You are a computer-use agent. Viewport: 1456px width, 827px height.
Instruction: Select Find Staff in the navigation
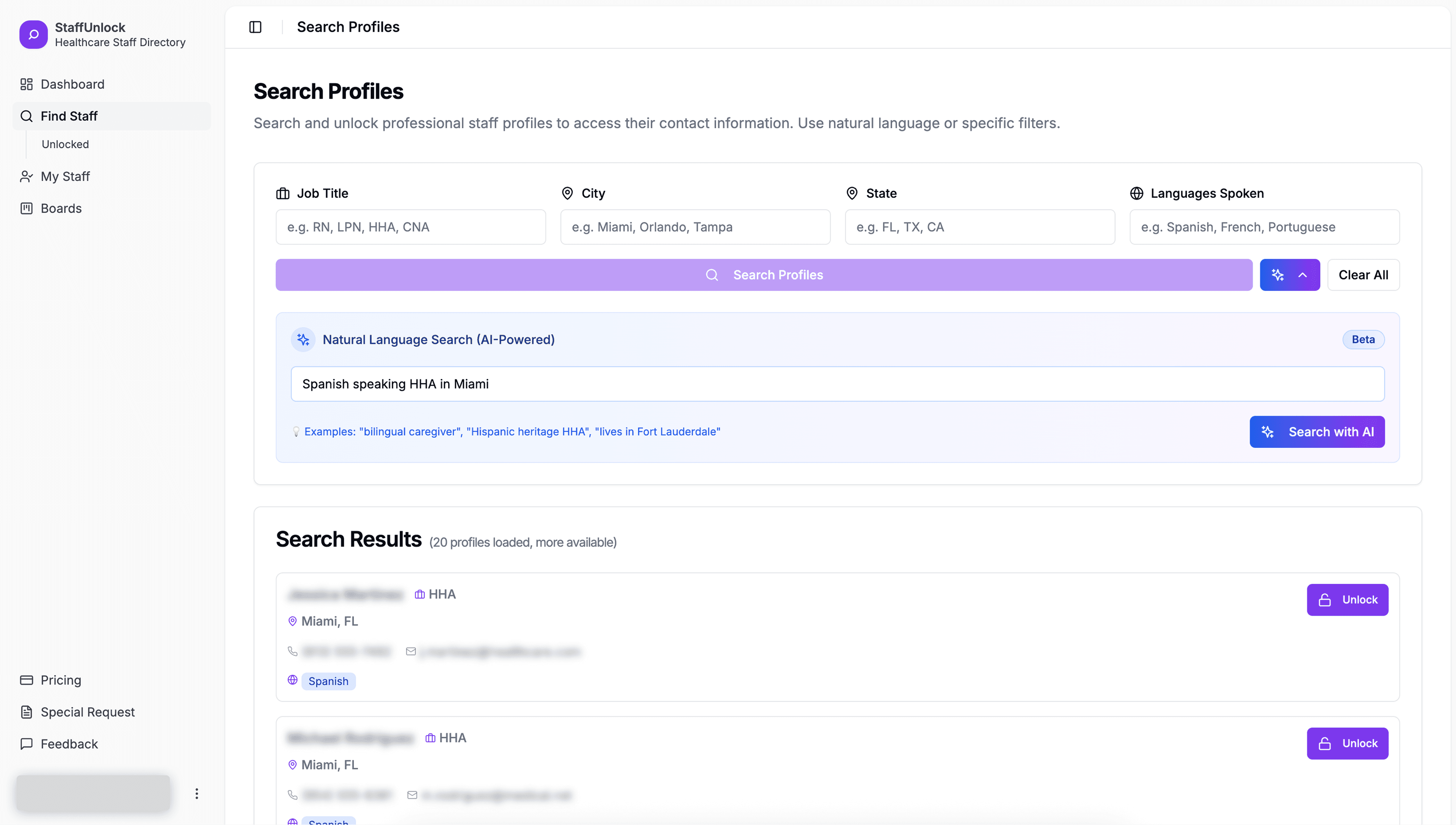68,116
